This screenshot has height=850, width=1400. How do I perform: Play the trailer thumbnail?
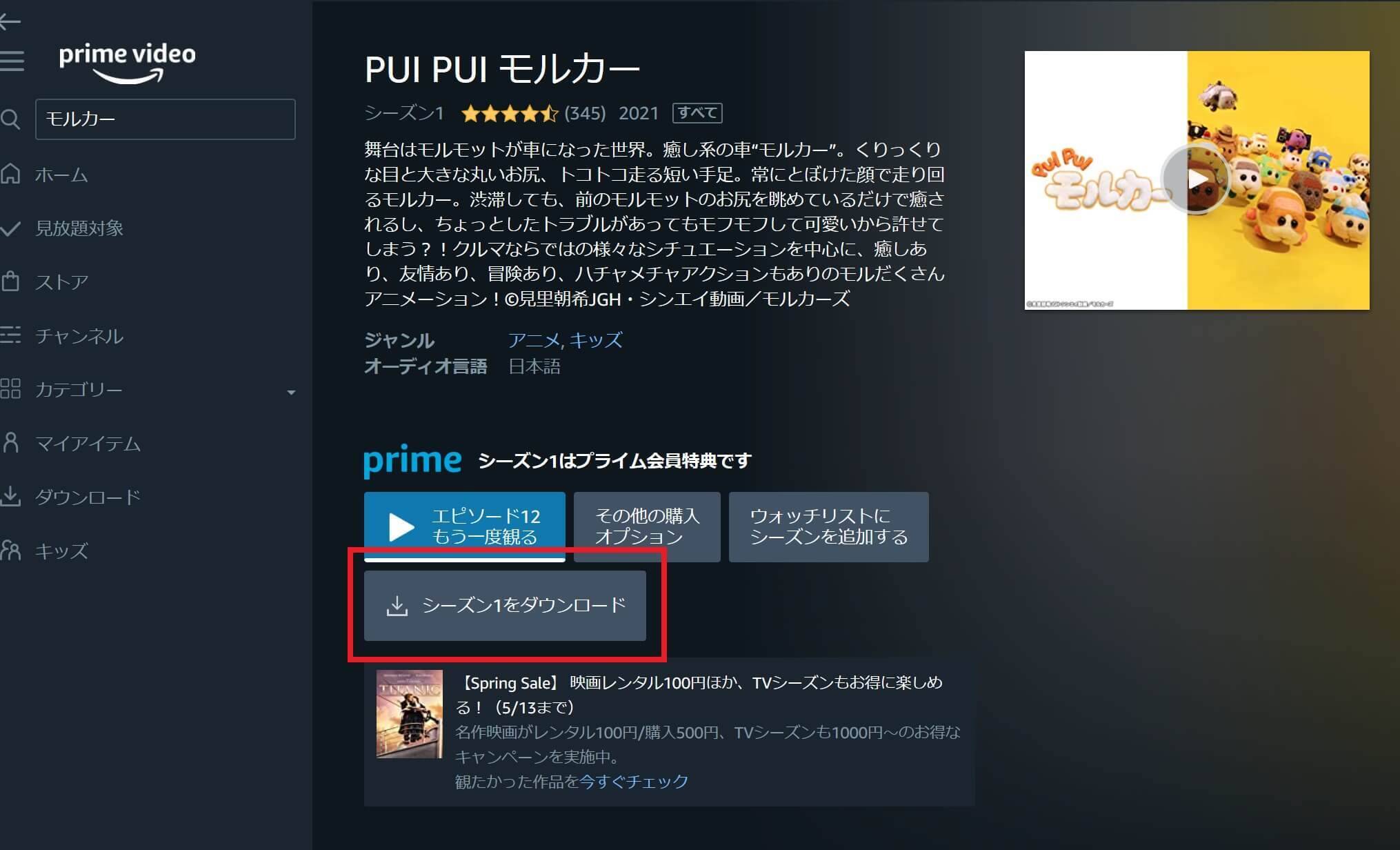[1197, 180]
